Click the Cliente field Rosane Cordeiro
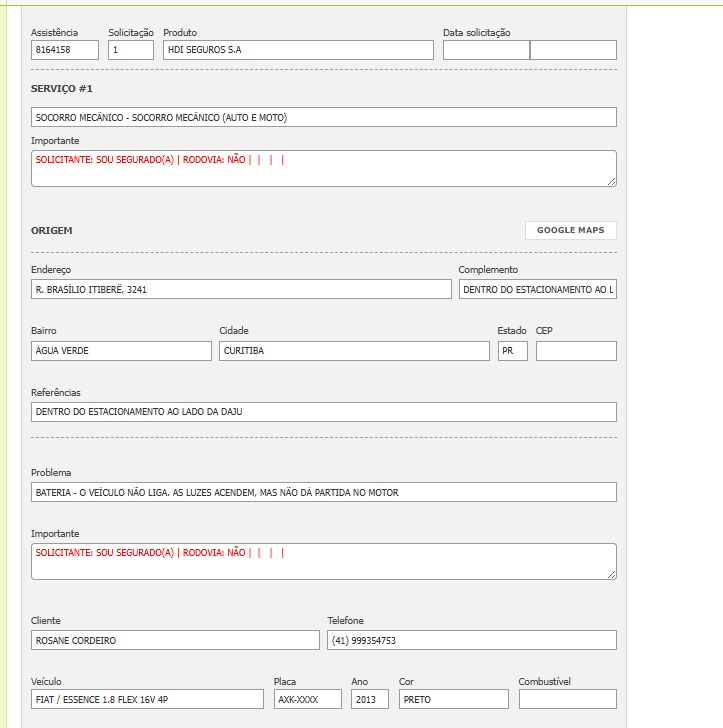This screenshot has height=728, width=723. [175, 640]
